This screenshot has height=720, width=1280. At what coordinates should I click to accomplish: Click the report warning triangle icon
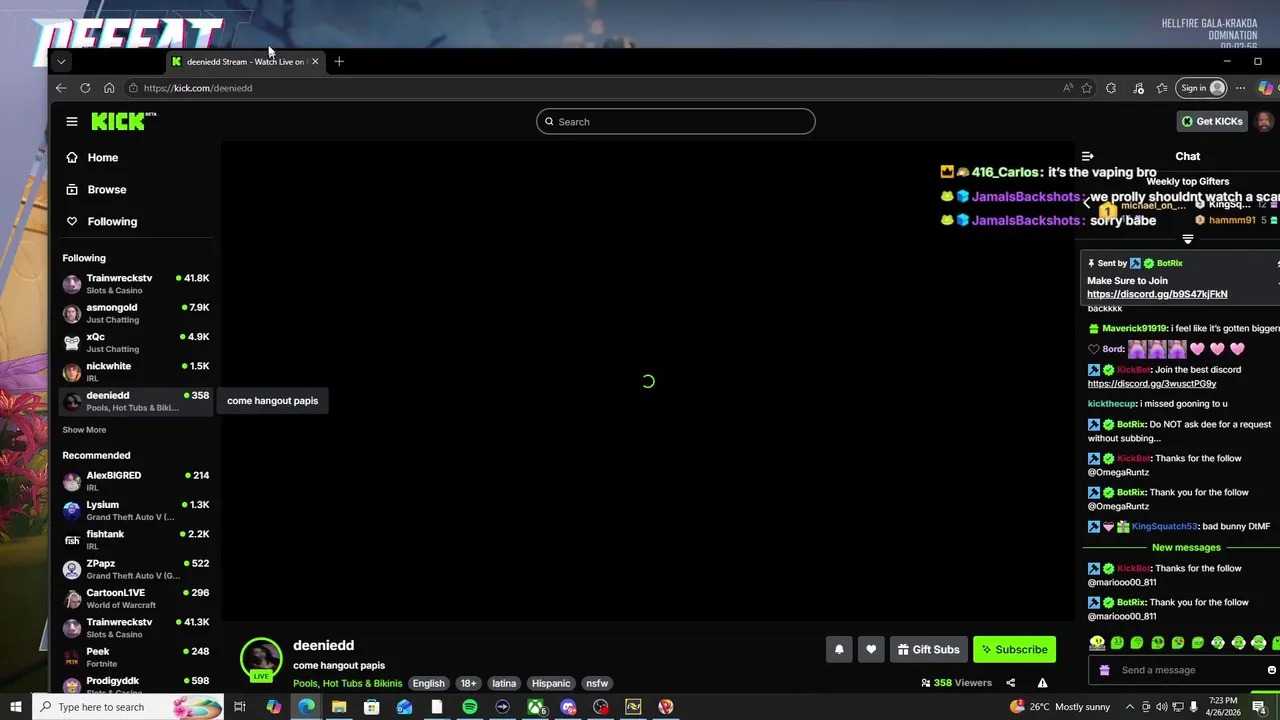point(1042,683)
